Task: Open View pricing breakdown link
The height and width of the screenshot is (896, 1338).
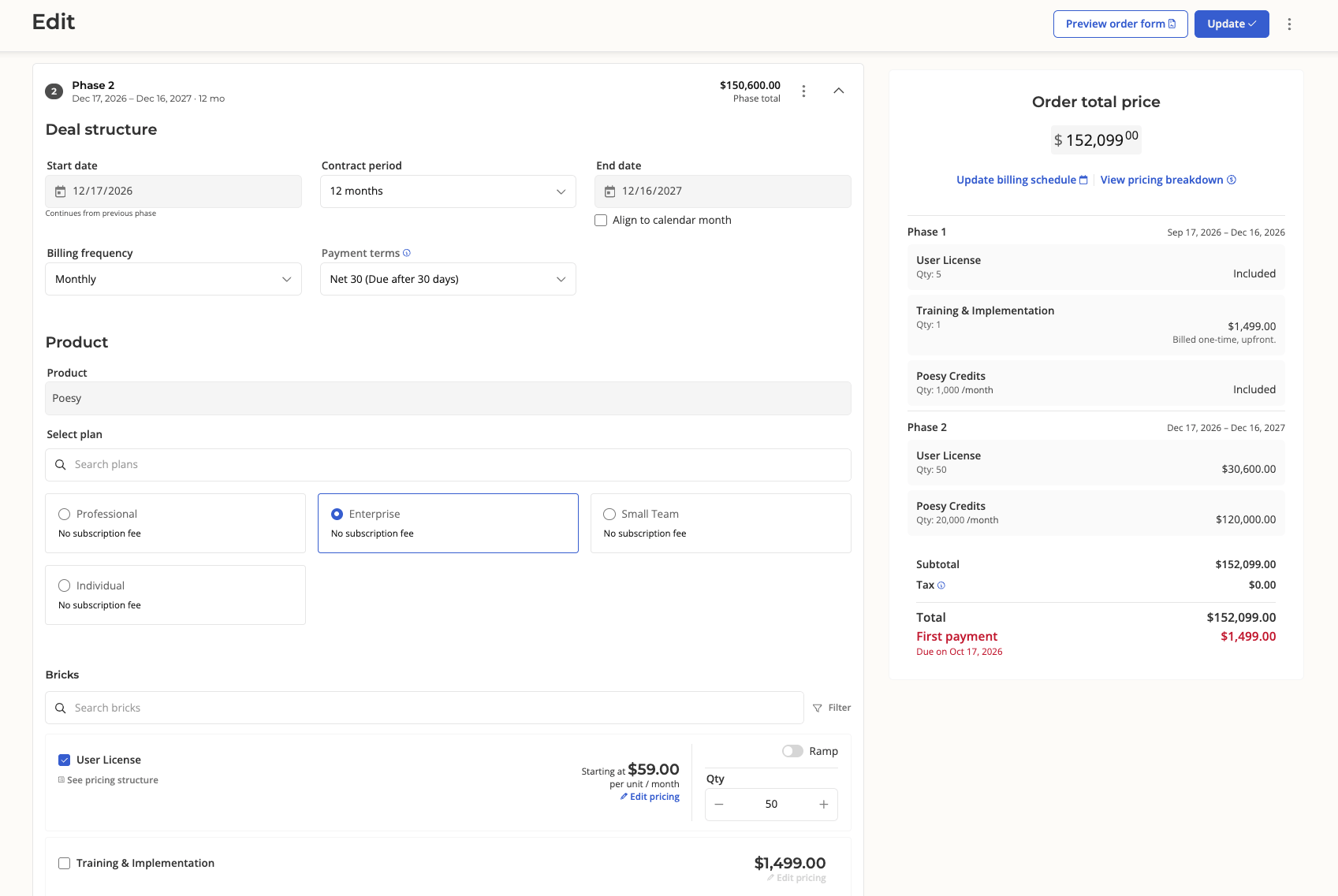Action: 1168,180
